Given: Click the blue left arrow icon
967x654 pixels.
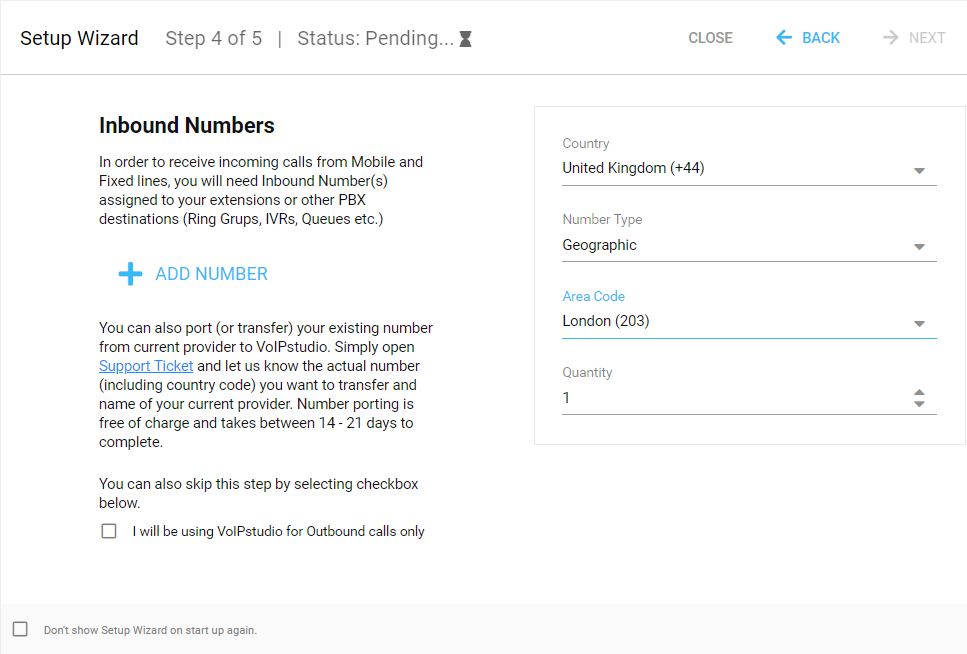Looking at the screenshot, I should [784, 38].
